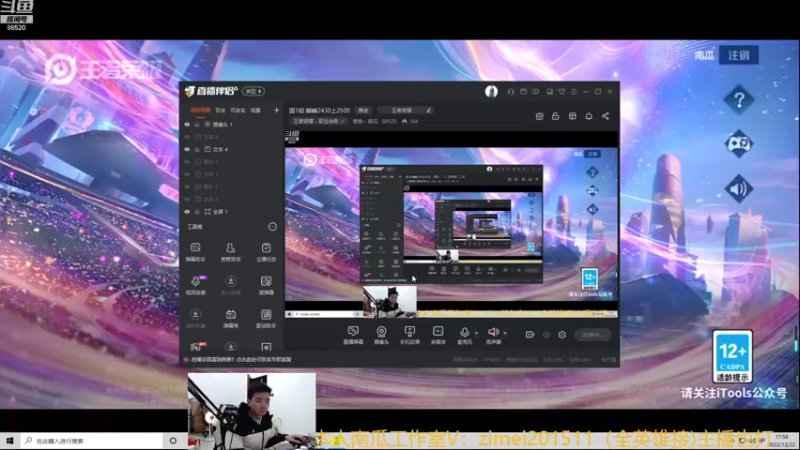
Task: Click the grey start-stream button
Action: click(x=592, y=335)
